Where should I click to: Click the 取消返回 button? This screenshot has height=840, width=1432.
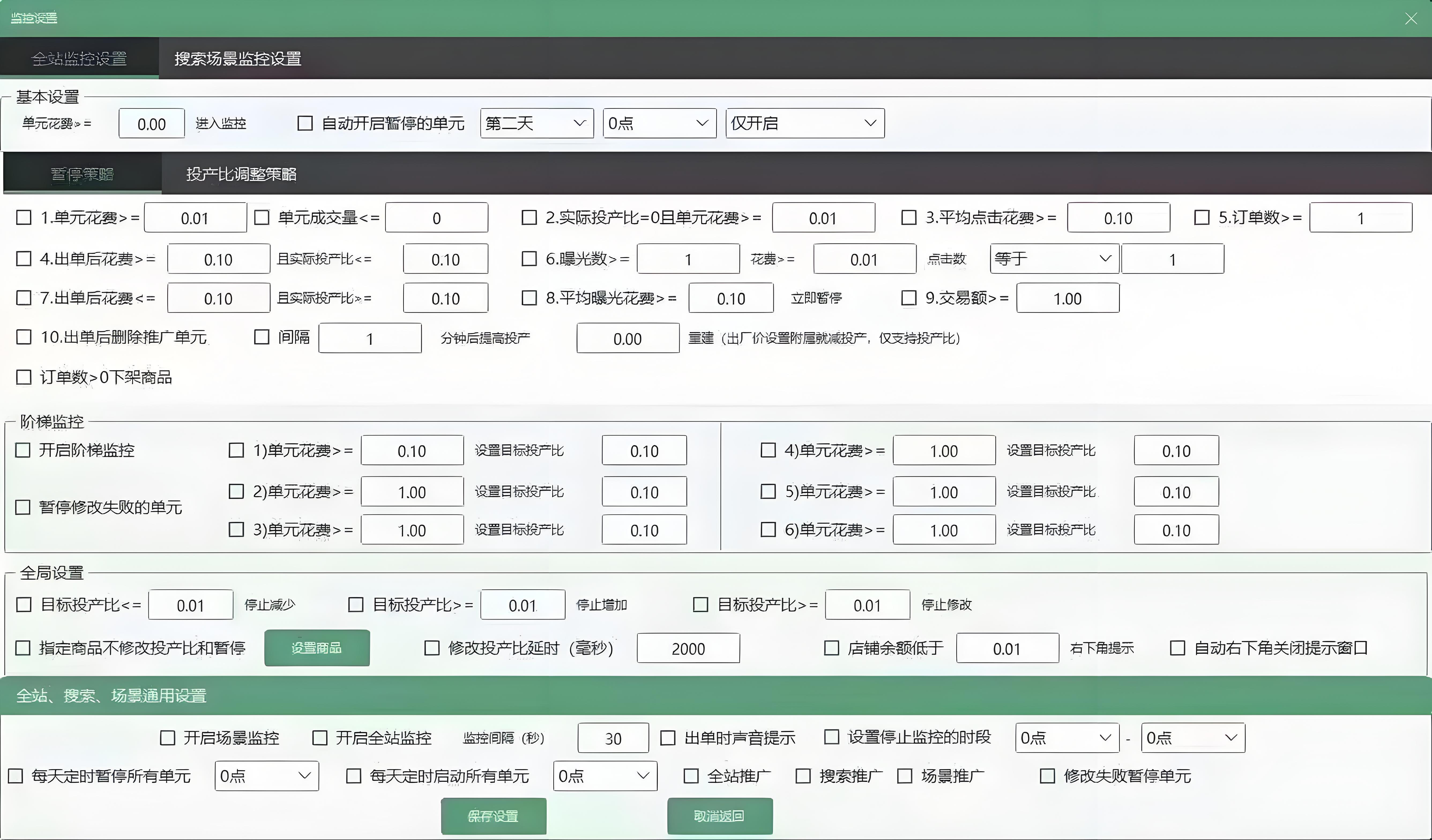(x=719, y=816)
